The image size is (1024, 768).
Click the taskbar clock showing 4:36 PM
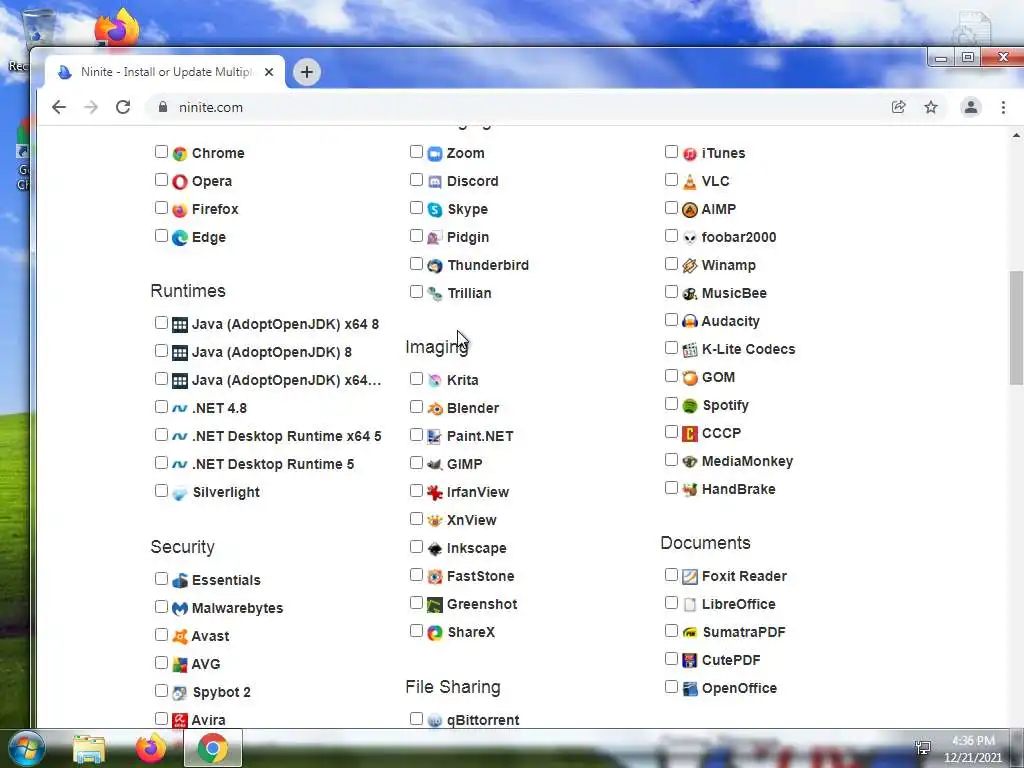coord(973,741)
